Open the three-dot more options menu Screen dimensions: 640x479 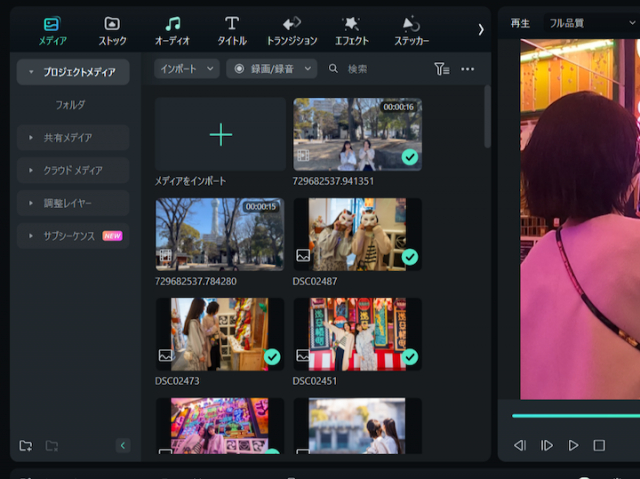[x=468, y=69]
